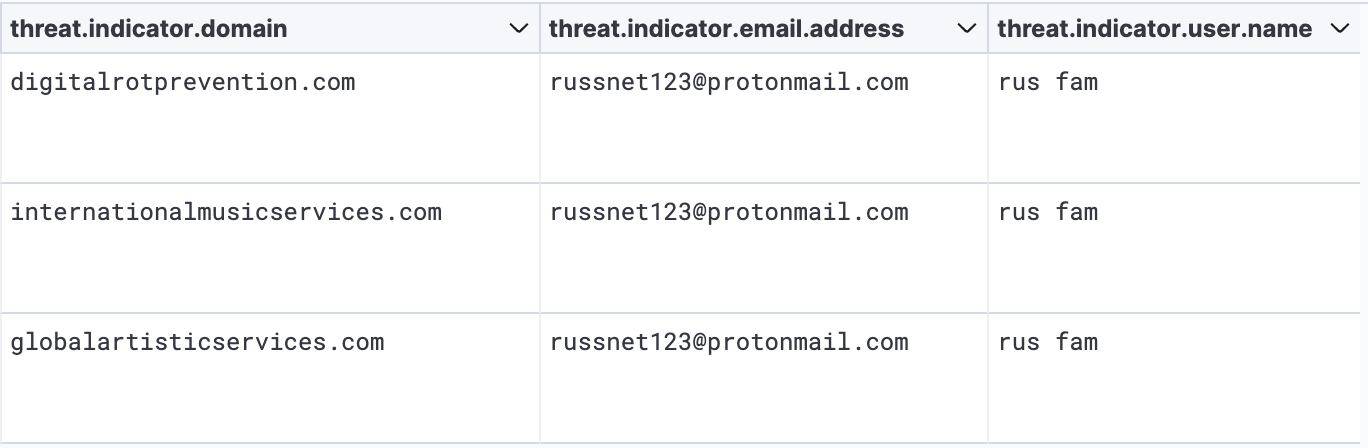The height and width of the screenshot is (448, 1368).
Task: Click the email in the digitalrotprevention.com row
Action: click(x=729, y=82)
